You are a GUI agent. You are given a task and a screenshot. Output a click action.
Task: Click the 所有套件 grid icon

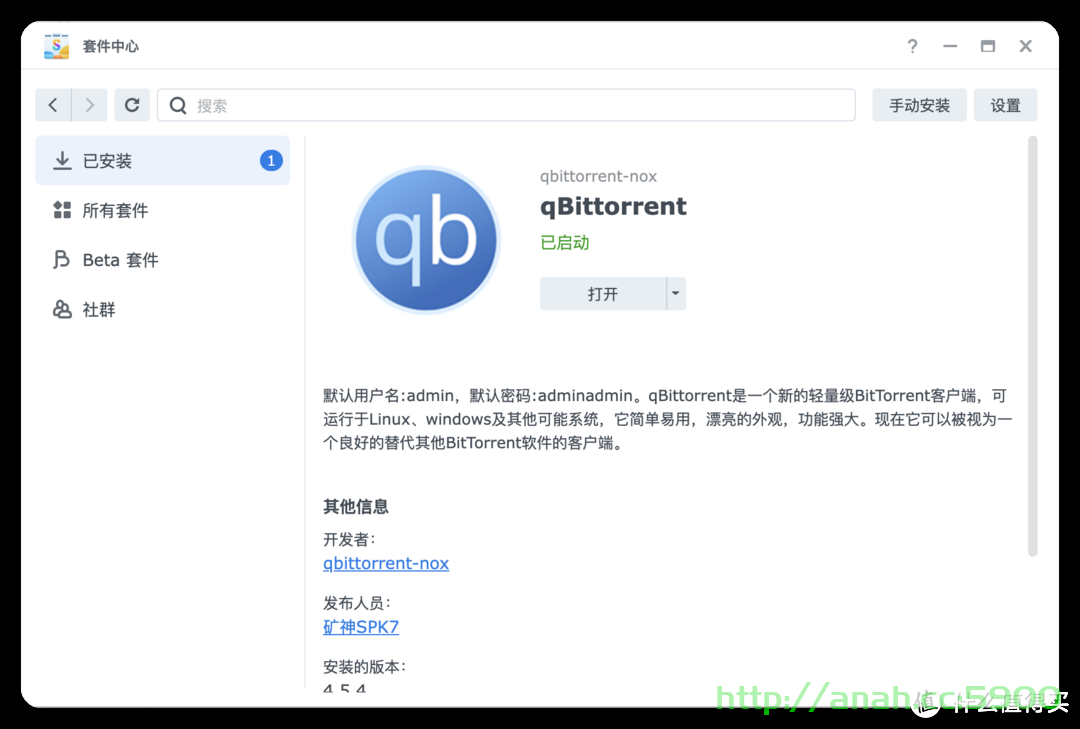(x=62, y=210)
